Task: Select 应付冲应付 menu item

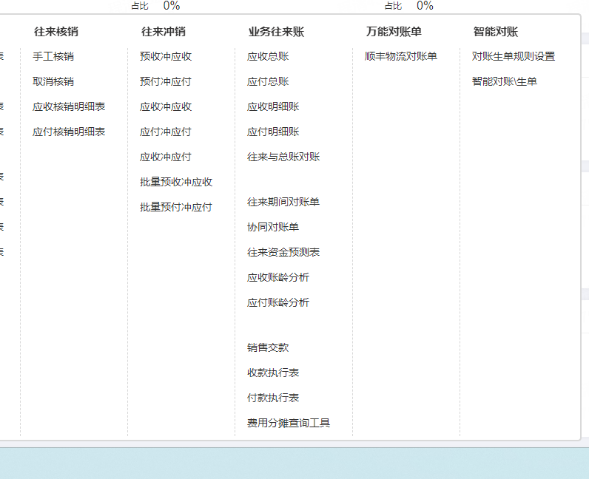Action: tap(166, 132)
